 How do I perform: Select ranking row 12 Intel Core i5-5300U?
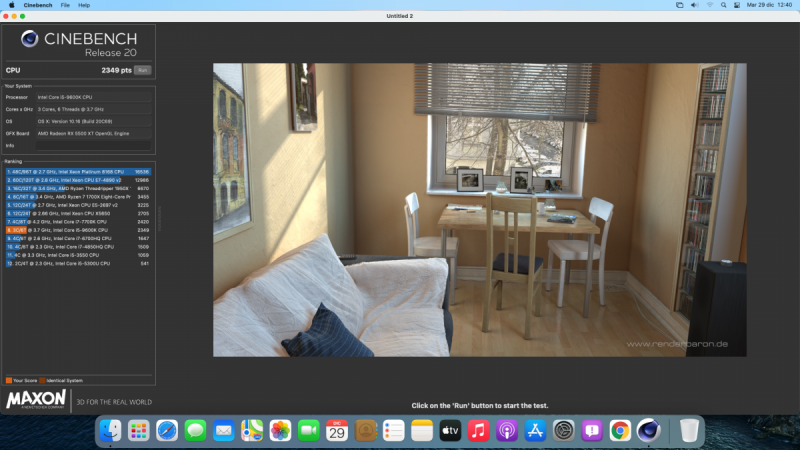(78, 264)
